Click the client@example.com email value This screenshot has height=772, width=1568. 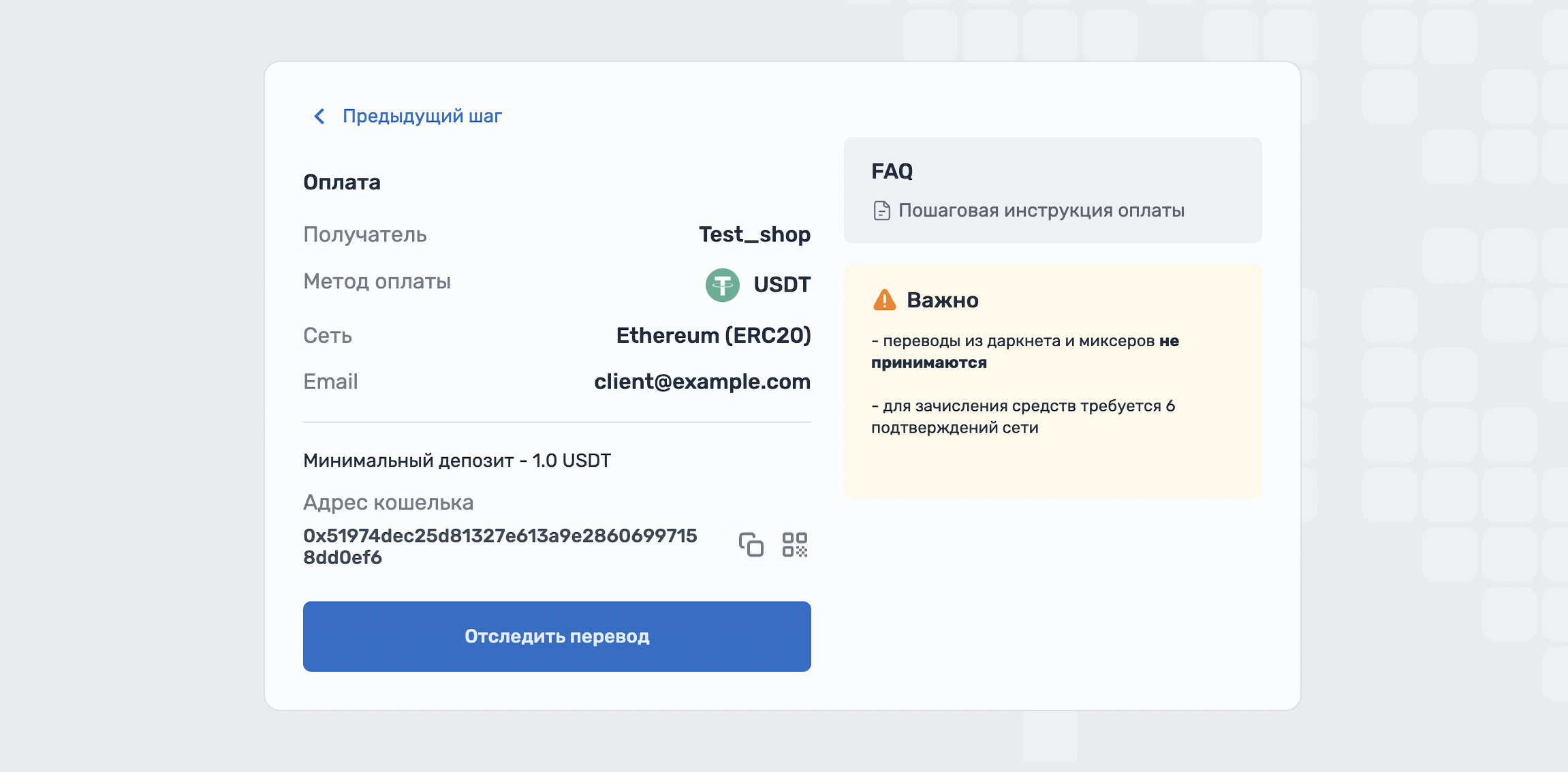pyautogui.click(x=702, y=382)
